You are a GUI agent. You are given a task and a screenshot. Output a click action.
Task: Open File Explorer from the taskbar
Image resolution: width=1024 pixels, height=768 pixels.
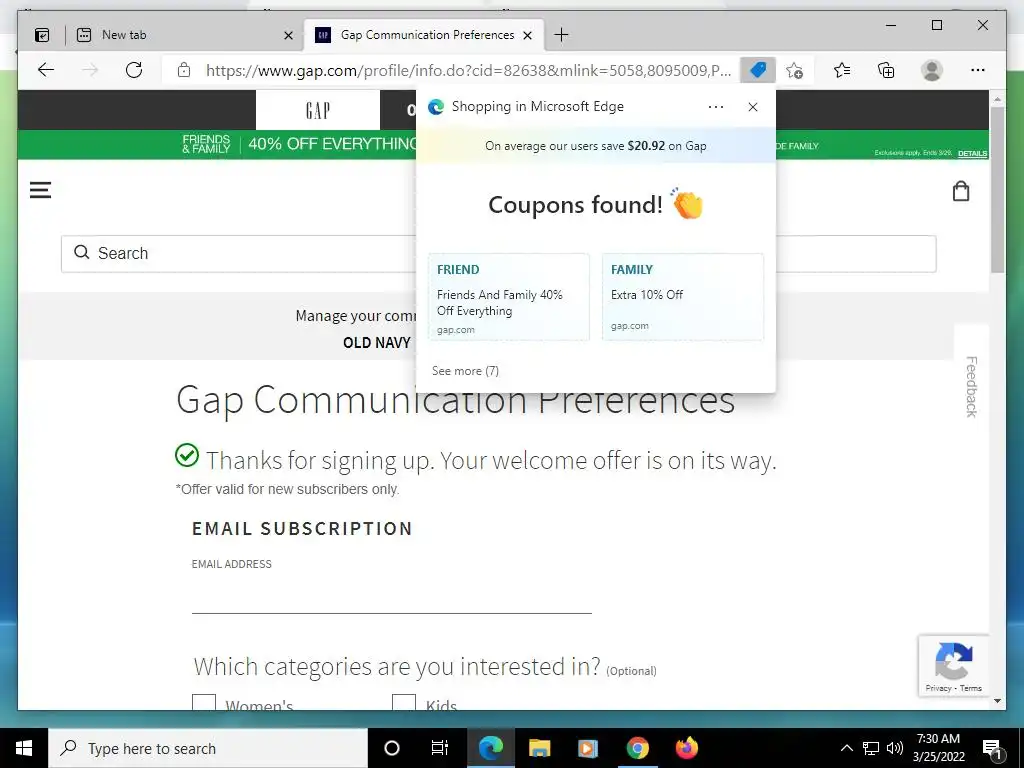(x=539, y=748)
